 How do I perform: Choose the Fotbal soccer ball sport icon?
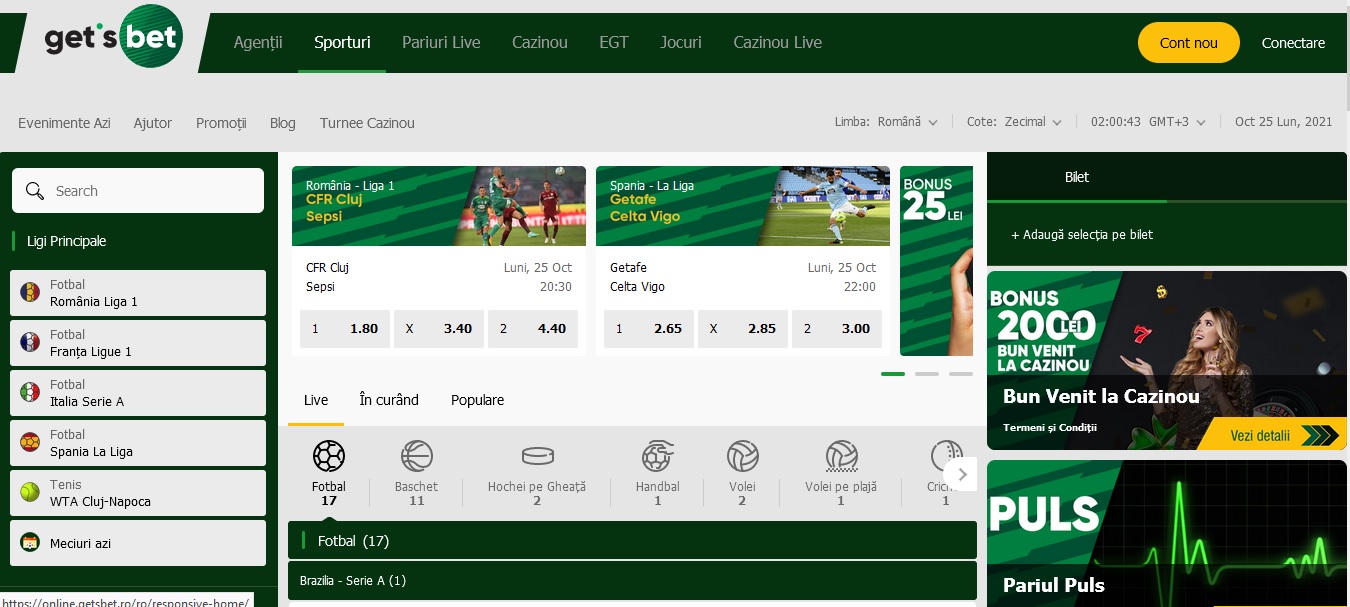(329, 457)
